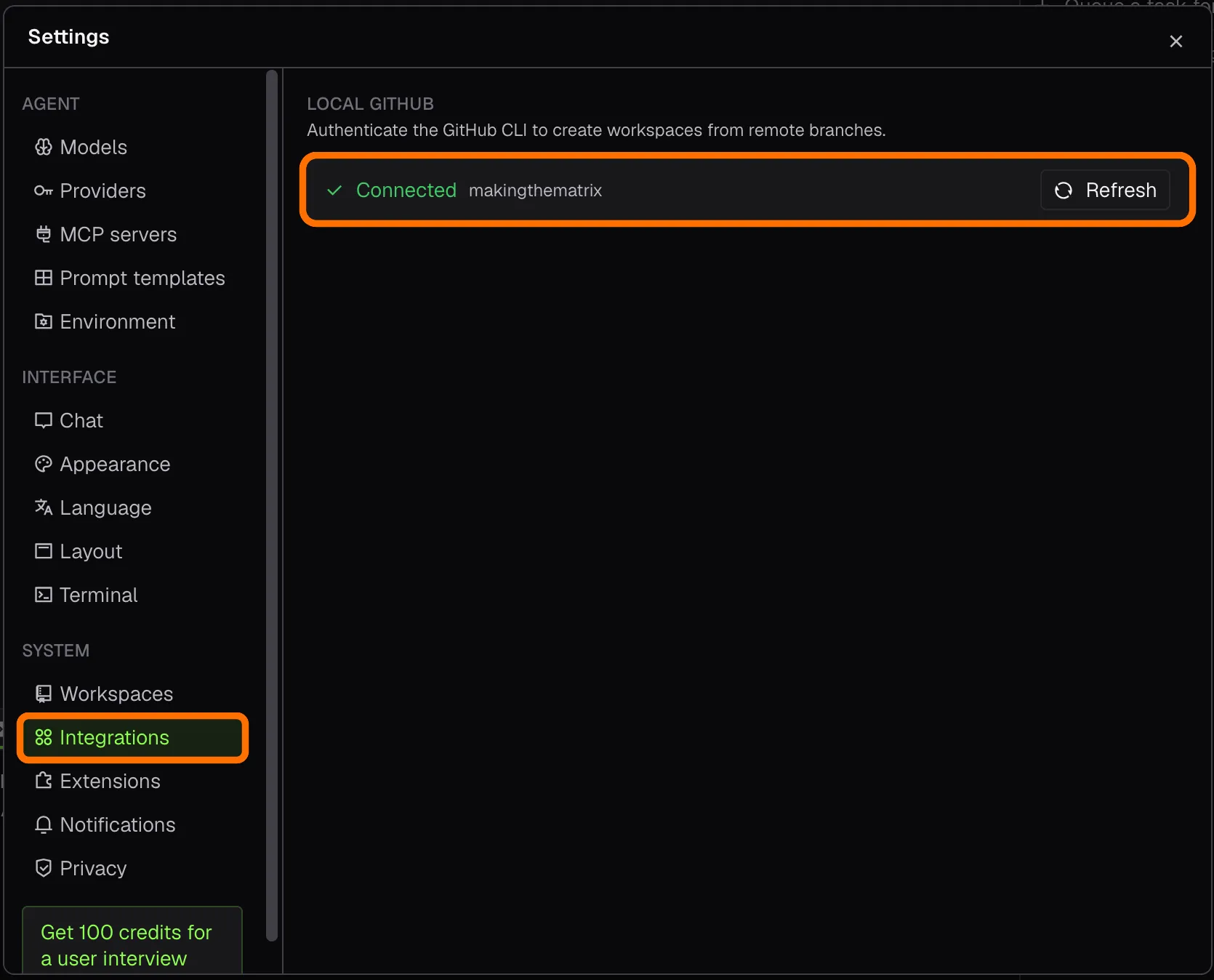Open Privacy settings
The width and height of the screenshot is (1214, 980).
132,868
